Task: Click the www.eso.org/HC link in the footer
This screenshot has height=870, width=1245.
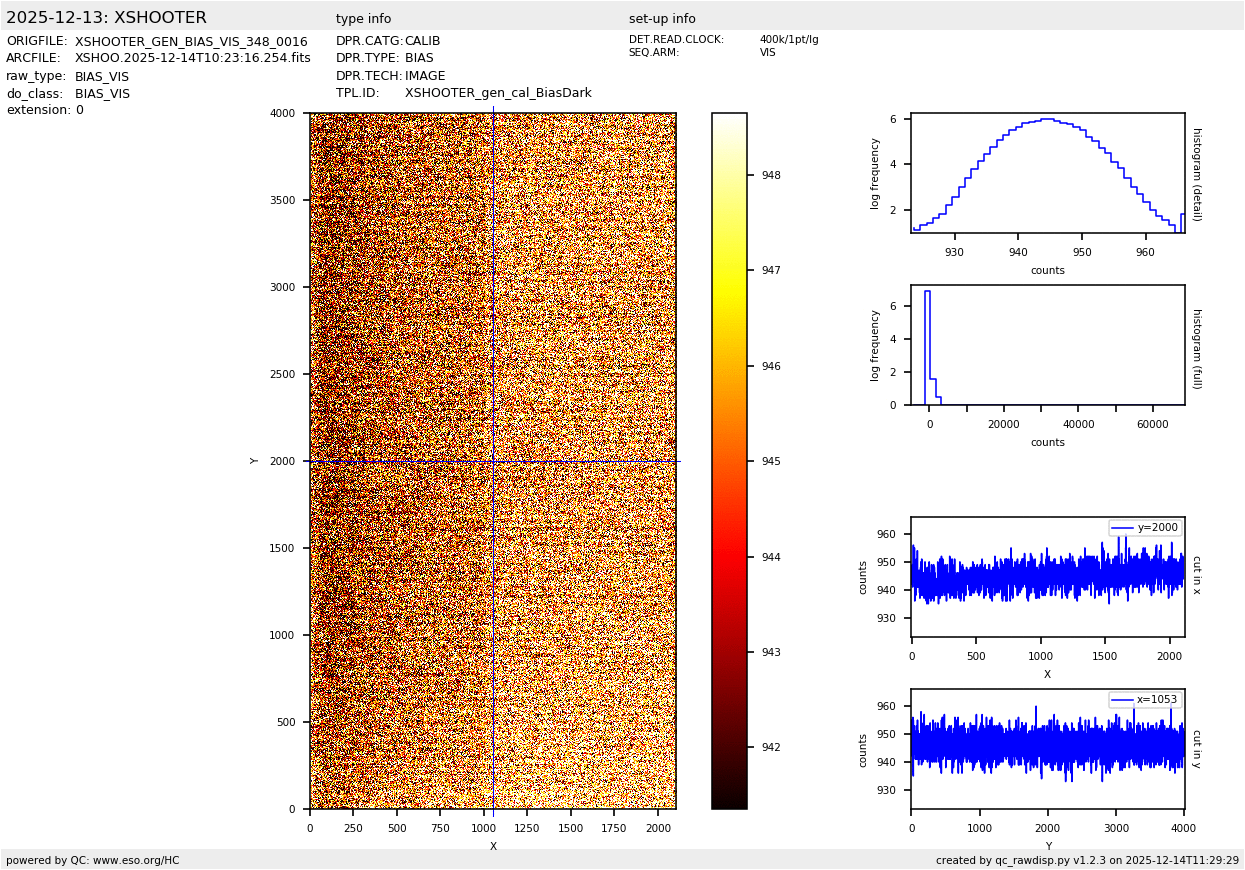Action: 134,860
